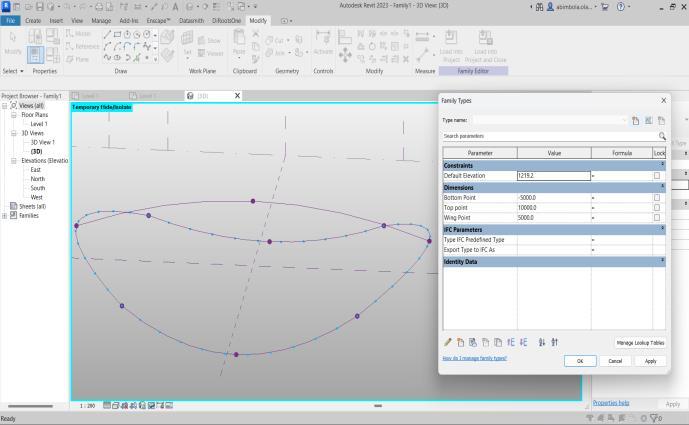Switch to the Enscape ribbon tab
The width and height of the screenshot is (689, 425).
click(158, 21)
